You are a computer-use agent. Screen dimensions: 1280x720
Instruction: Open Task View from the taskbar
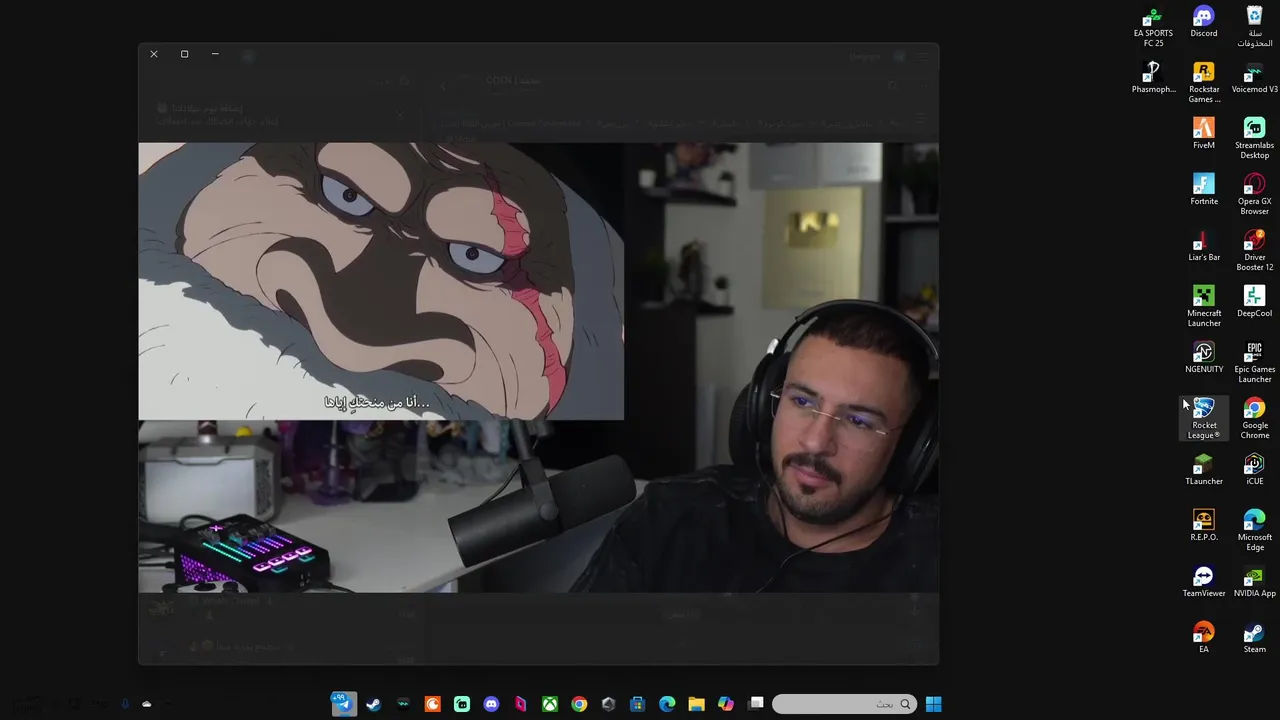(x=756, y=704)
